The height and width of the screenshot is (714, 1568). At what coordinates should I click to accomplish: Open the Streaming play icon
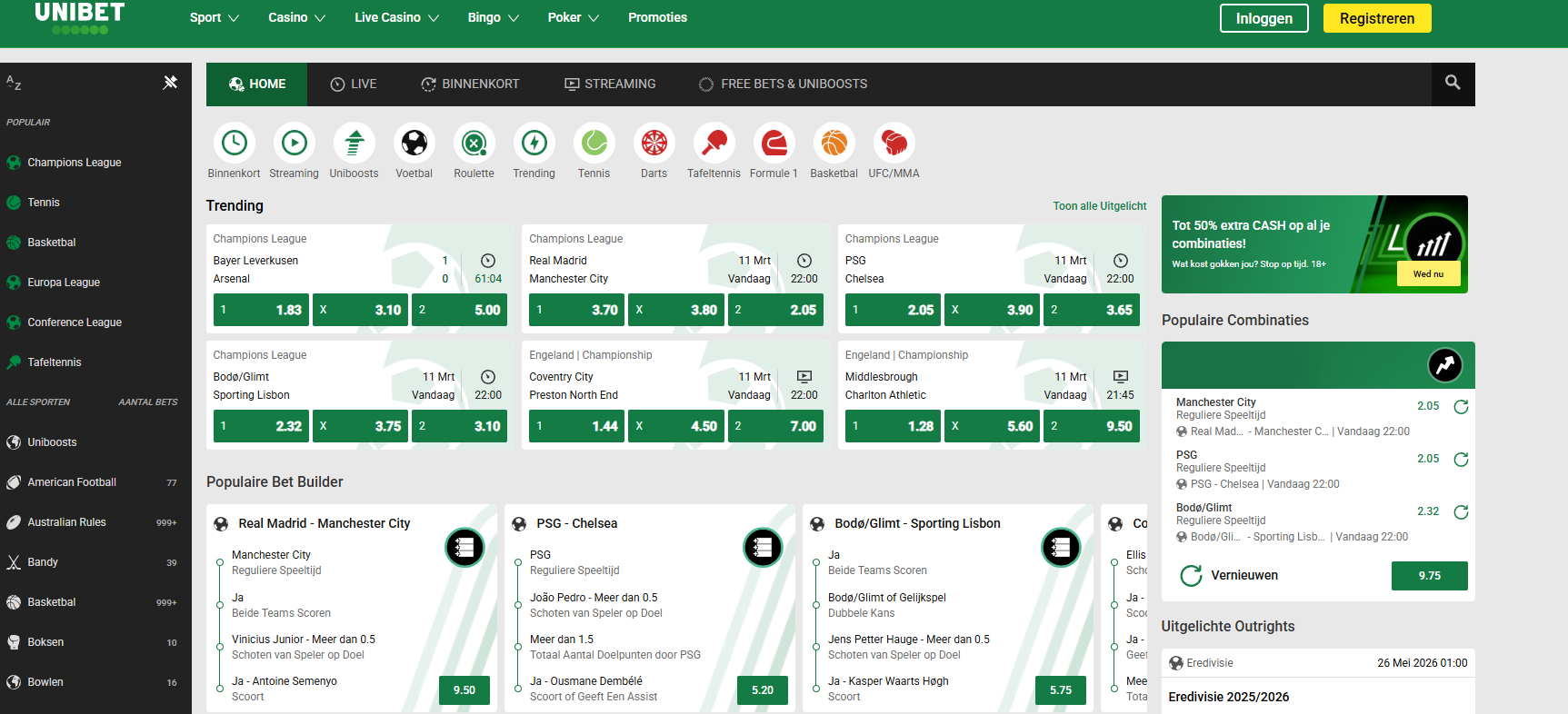295,143
